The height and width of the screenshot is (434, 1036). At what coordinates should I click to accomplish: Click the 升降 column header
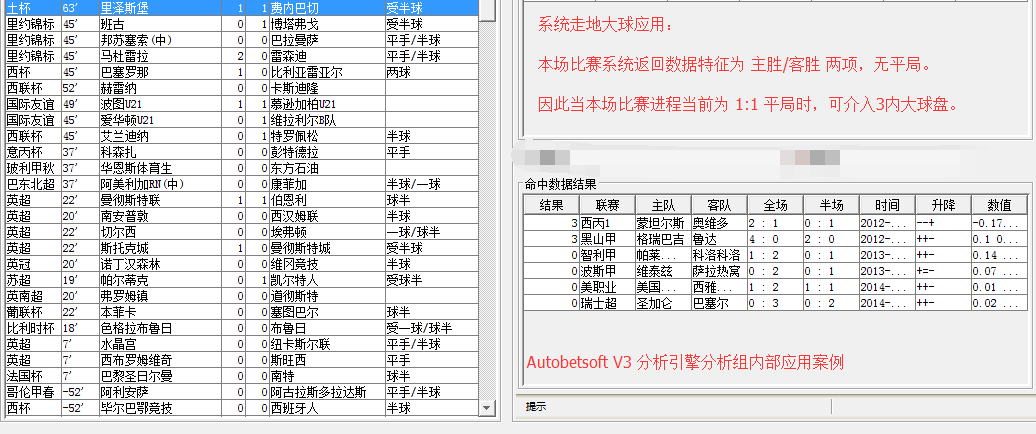pyautogui.click(x=943, y=205)
